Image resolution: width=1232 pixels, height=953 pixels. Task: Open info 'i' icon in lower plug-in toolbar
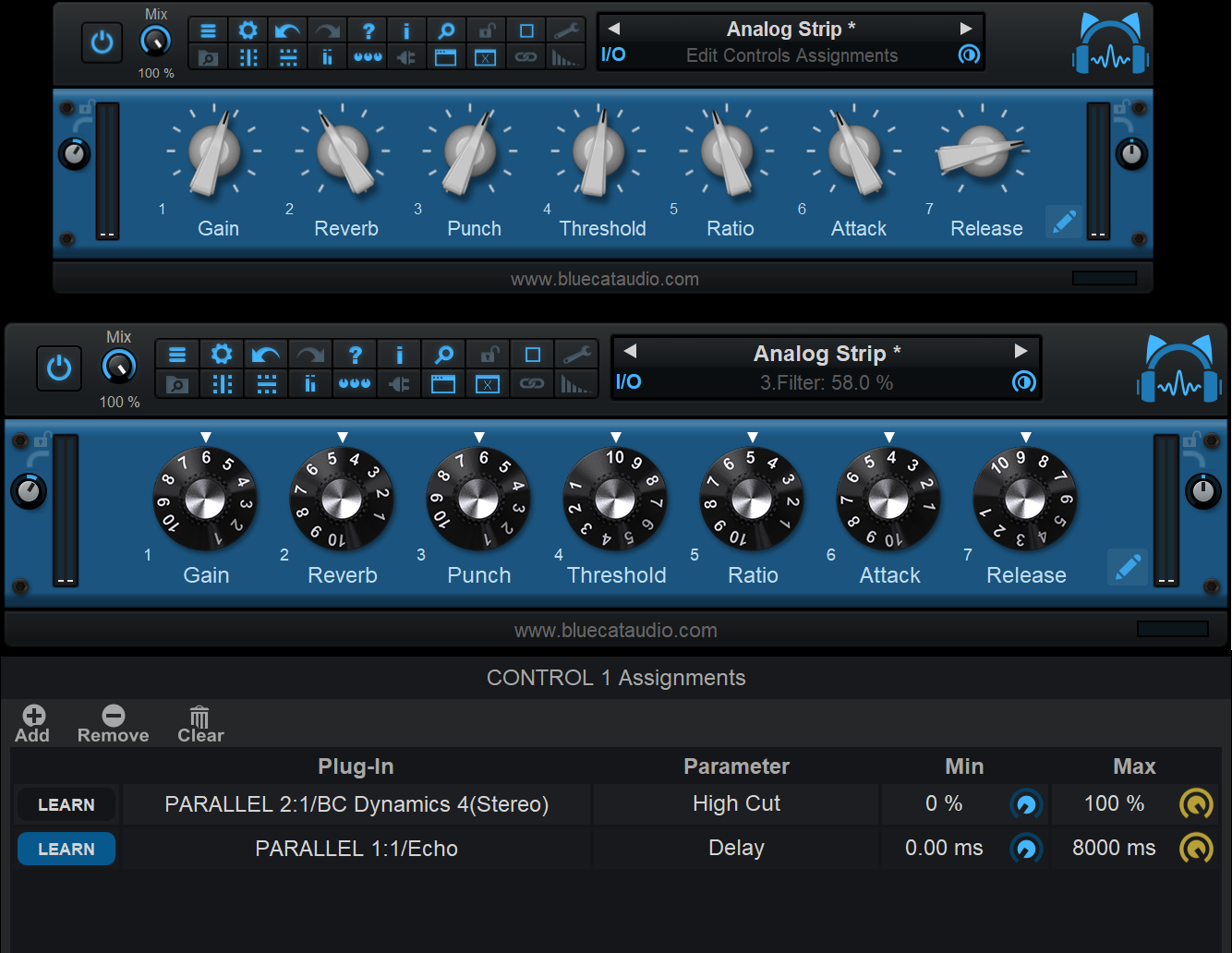coord(399,355)
